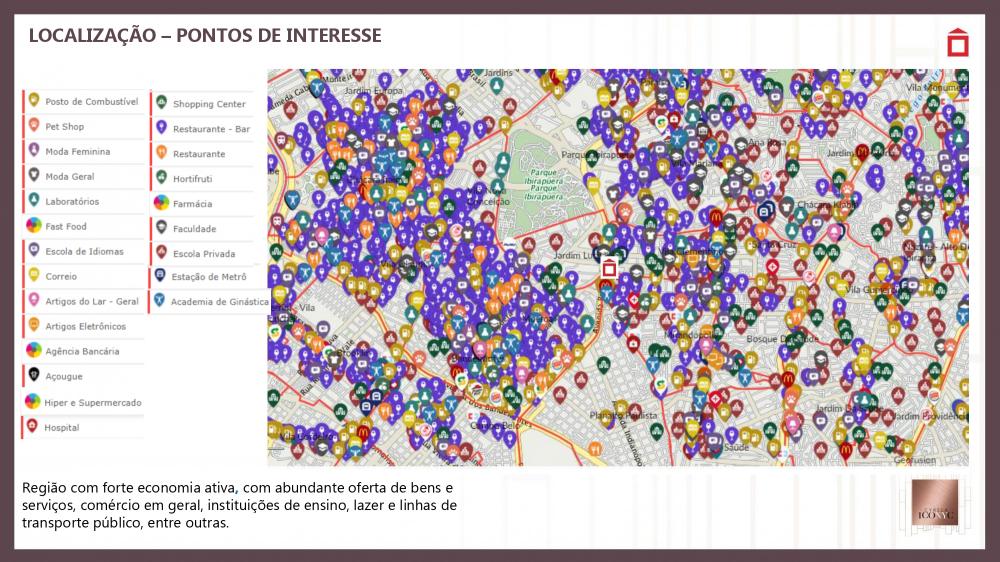Select the Pet Shop legend icon

(x=33, y=126)
